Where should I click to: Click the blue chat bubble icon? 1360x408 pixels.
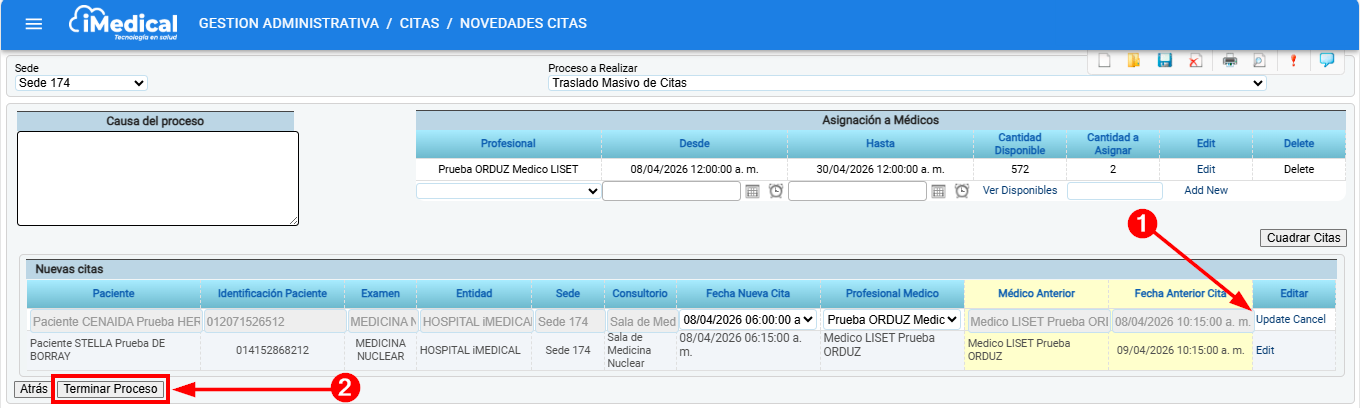[1327, 60]
